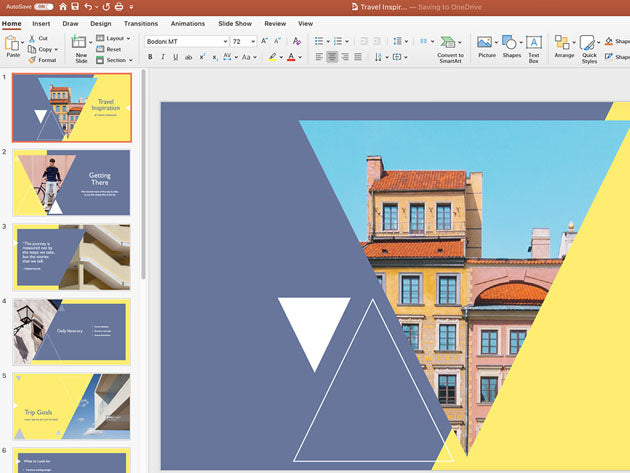This screenshot has height=473, width=630.
Task: Toggle the AutoSave switch
Action: [x=44, y=6]
